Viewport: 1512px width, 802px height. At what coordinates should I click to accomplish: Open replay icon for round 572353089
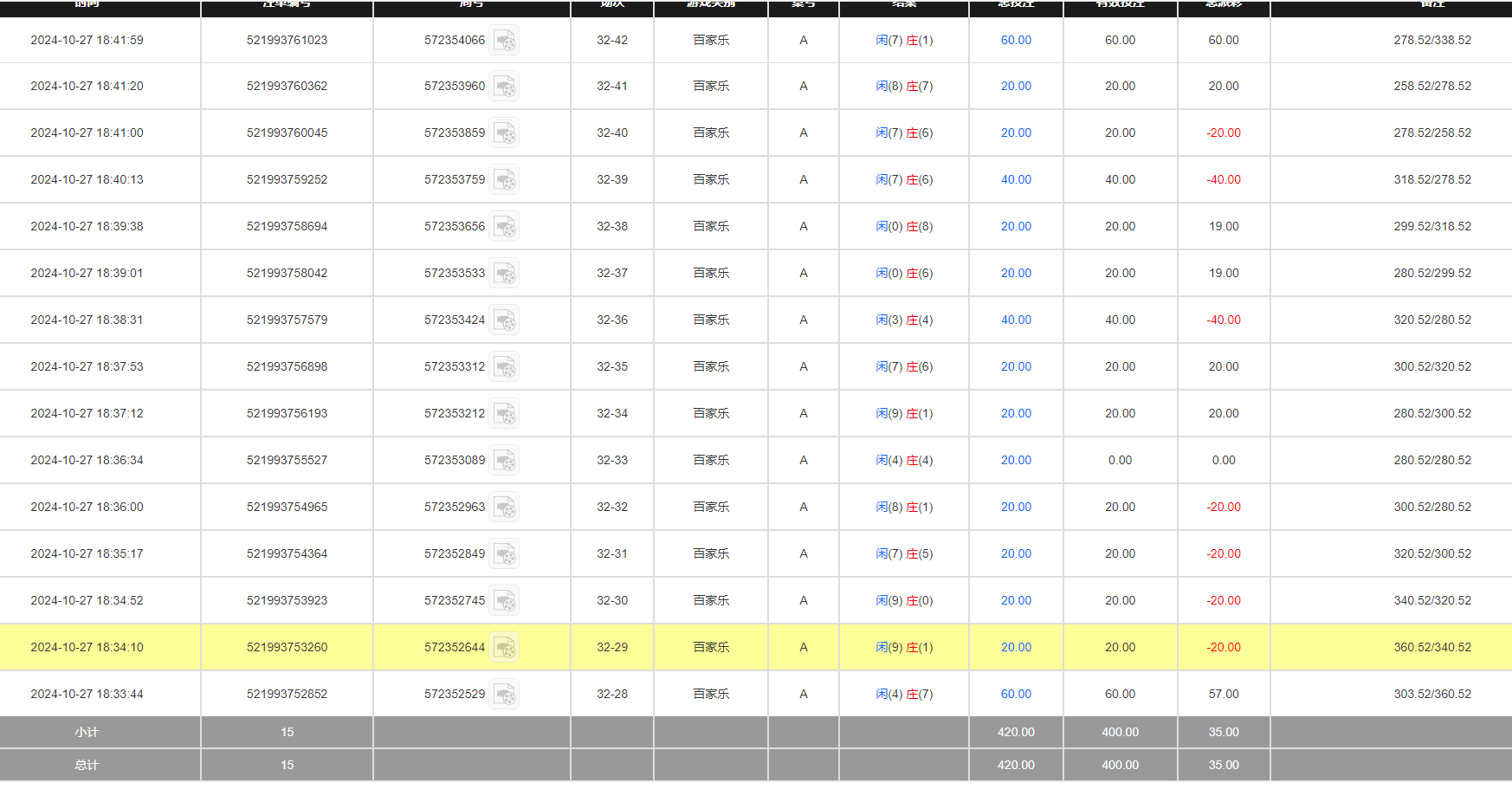[x=504, y=461]
